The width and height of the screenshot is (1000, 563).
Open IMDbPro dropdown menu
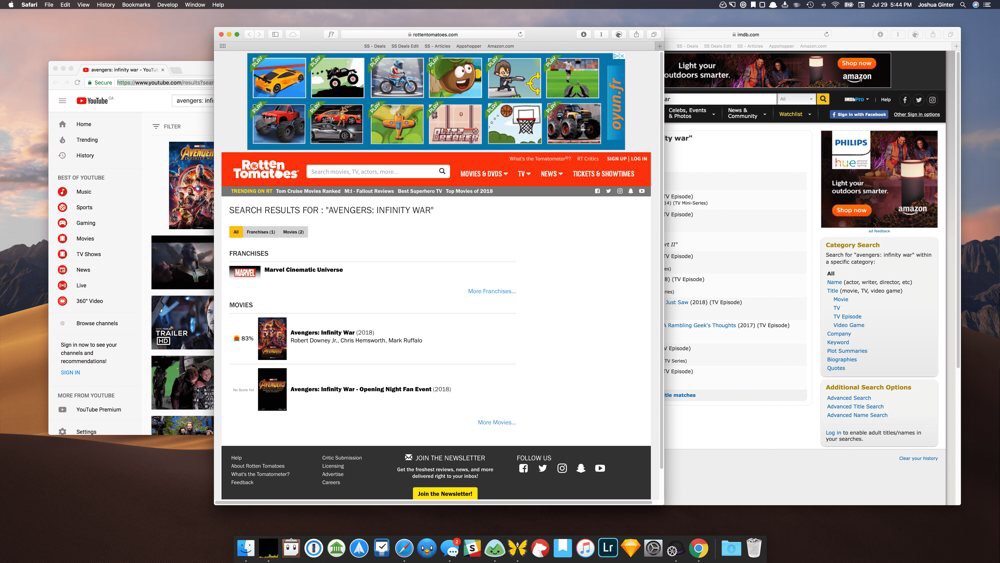pos(857,99)
